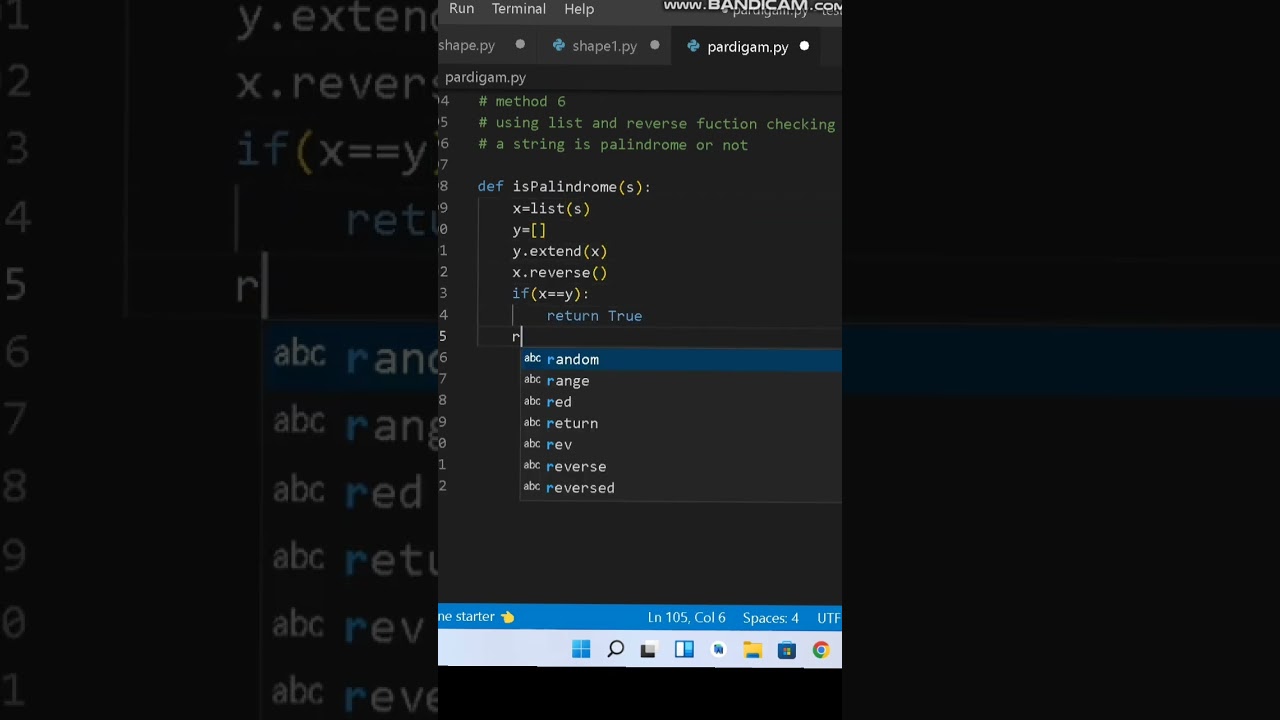Click the 'y=[]' code line
This screenshot has width=1280, height=720.
click(x=529, y=230)
